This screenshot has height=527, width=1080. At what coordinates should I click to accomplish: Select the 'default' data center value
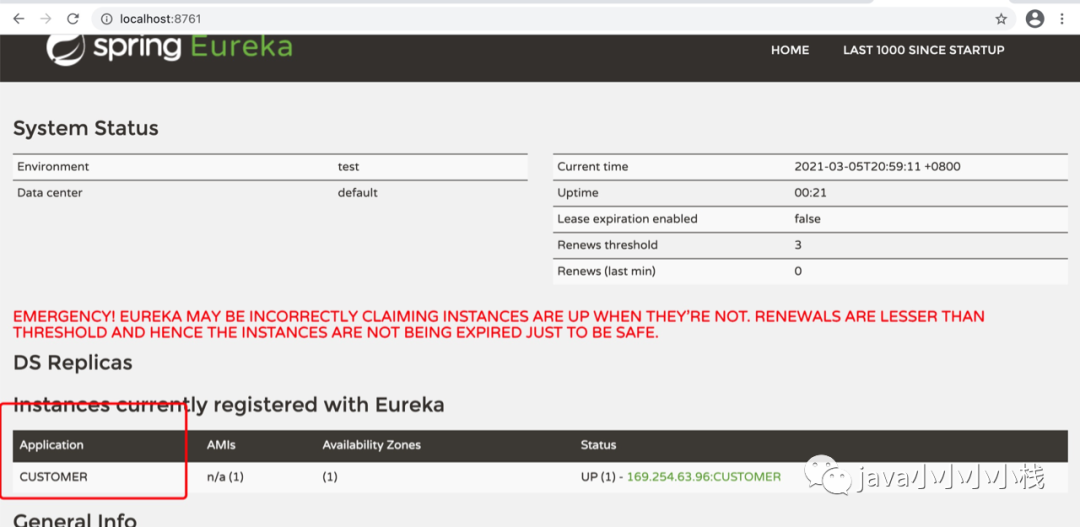click(357, 193)
